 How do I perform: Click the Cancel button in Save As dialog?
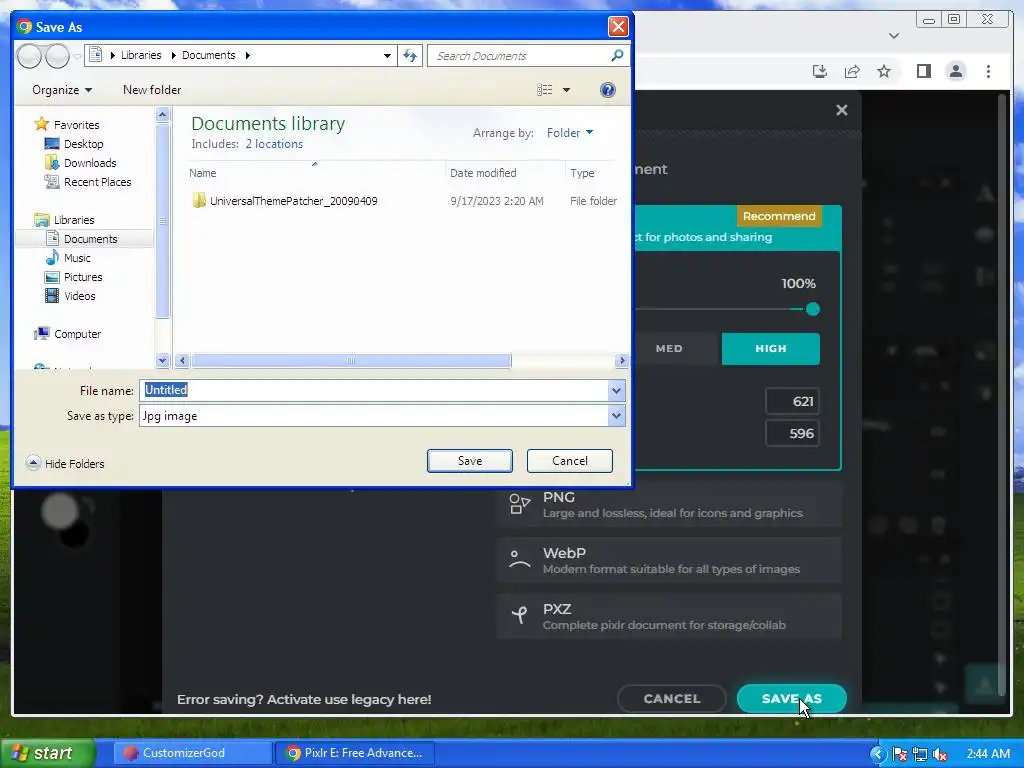coord(569,461)
